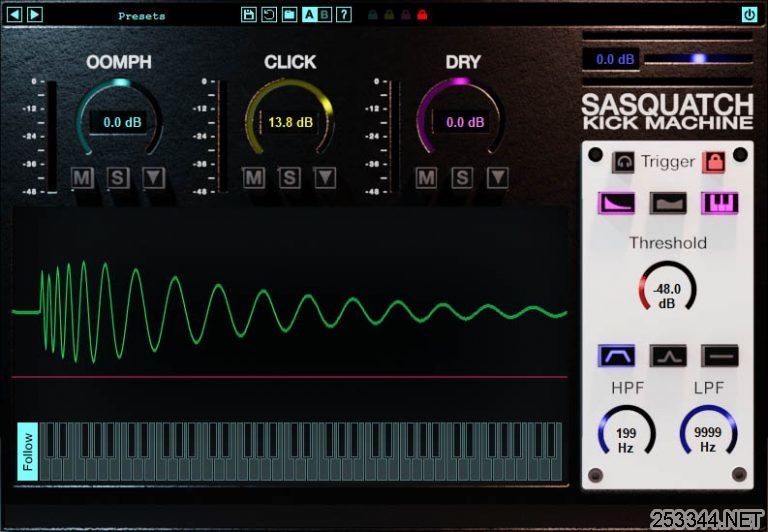This screenshot has height=532, width=768.
Task: Solo the CLICK channel
Action: tap(289, 178)
